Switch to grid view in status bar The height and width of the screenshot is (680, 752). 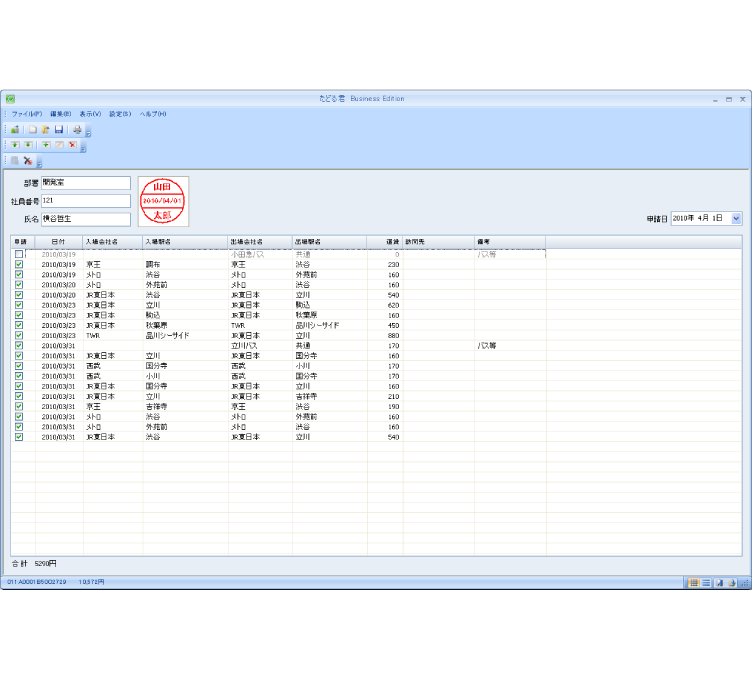(x=693, y=583)
